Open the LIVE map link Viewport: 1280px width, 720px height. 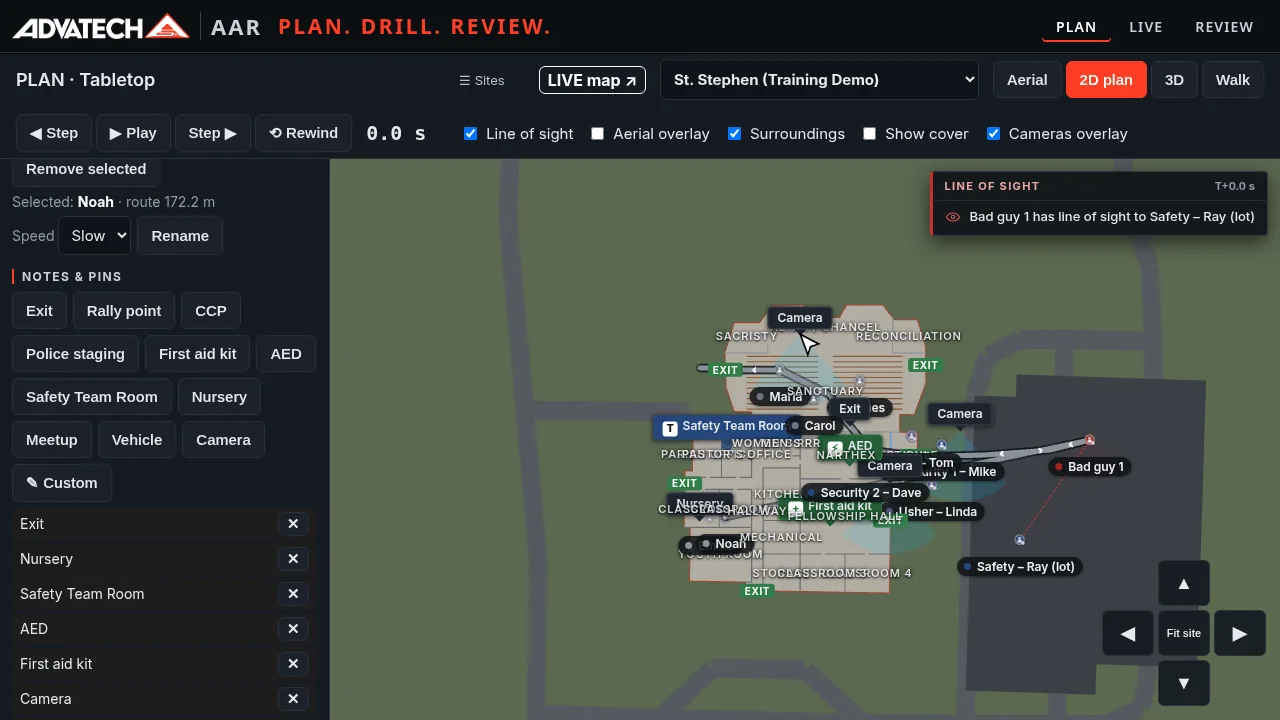592,80
